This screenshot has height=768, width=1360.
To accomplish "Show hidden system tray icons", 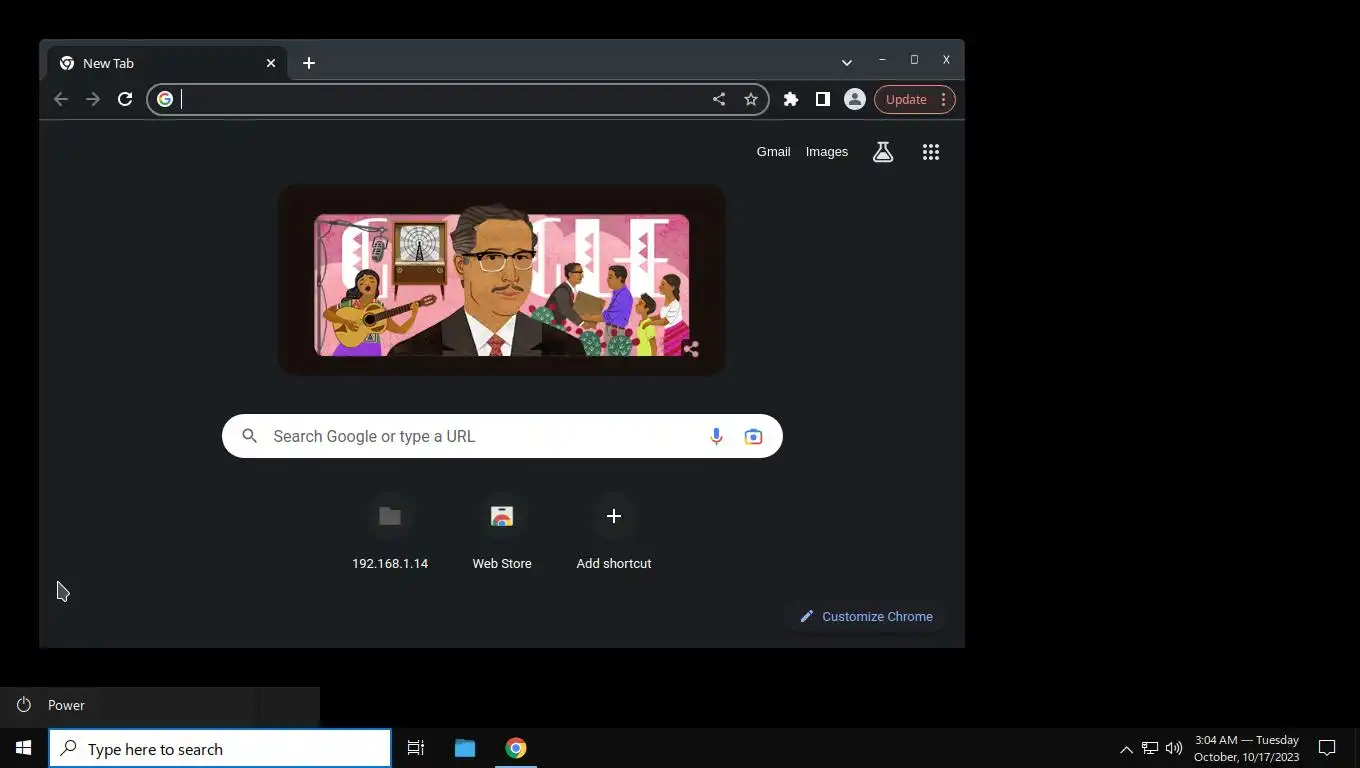I will pyautogui.click(x=1126, y=748).
